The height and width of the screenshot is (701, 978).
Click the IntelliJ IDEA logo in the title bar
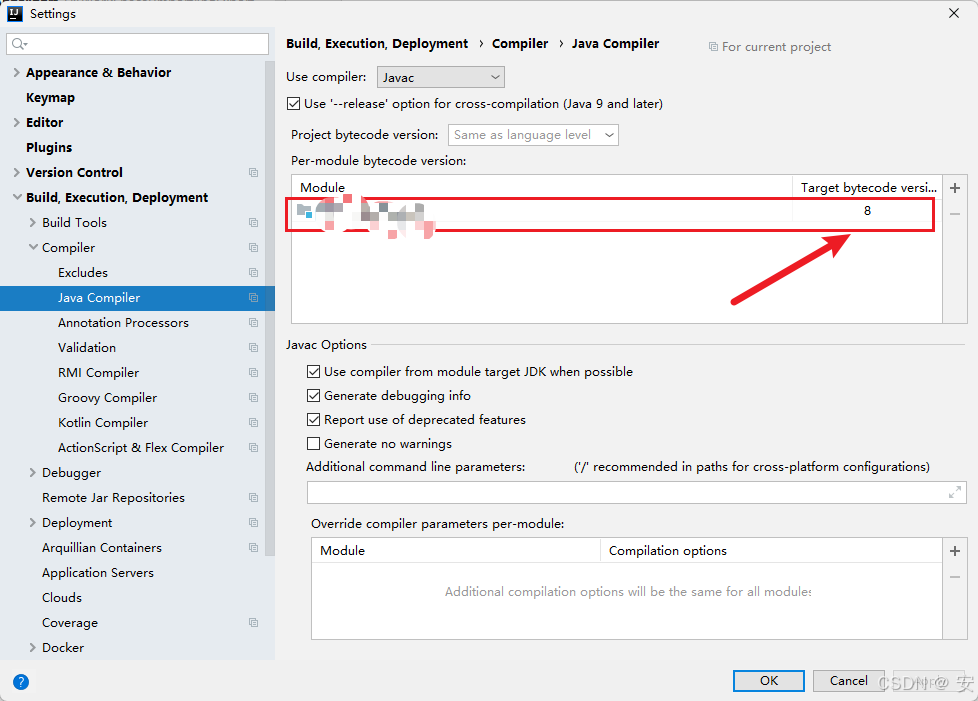[13, 13]
